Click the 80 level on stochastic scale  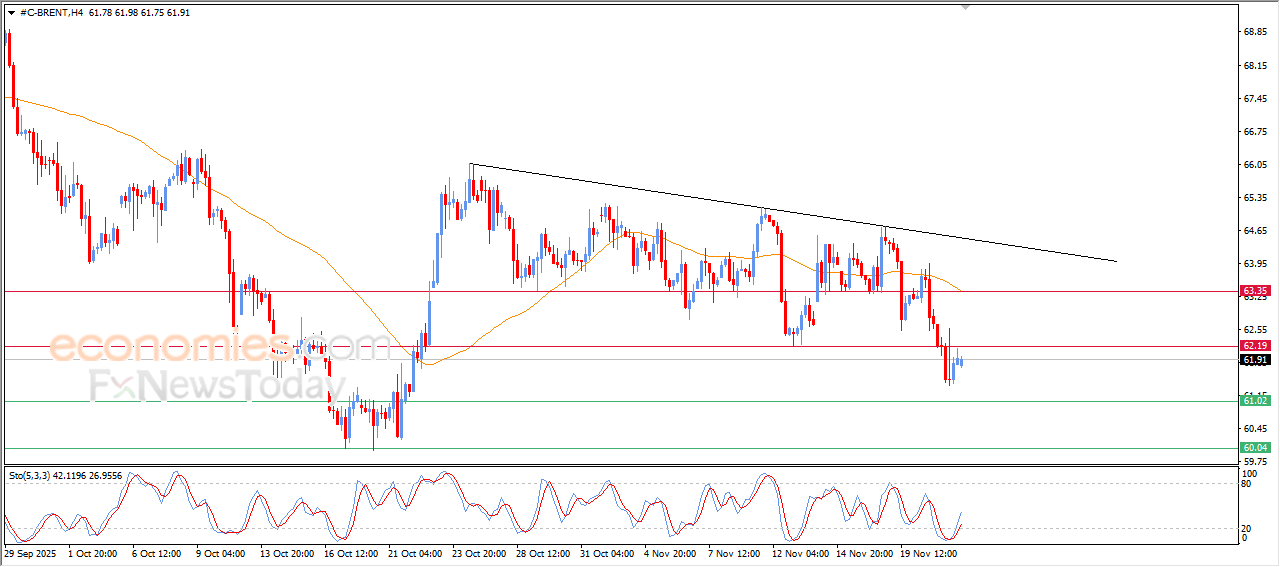pyautogui.click(x=1246, y=484)
